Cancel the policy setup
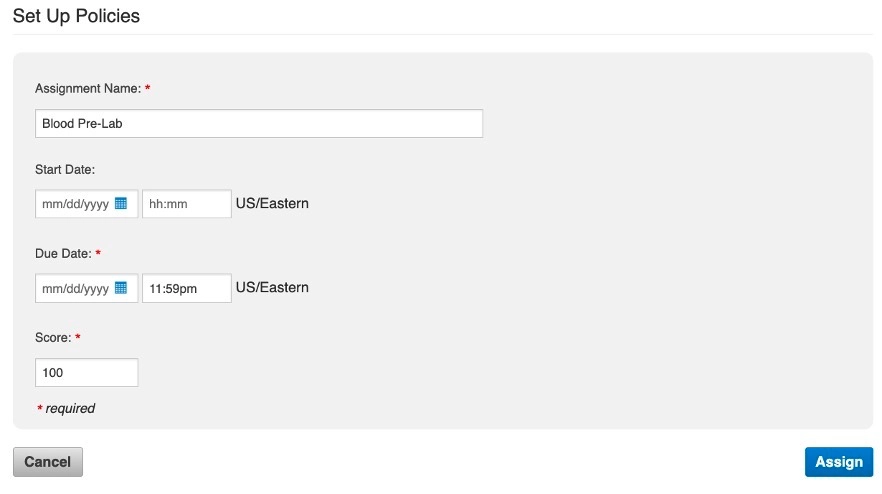 48,462
